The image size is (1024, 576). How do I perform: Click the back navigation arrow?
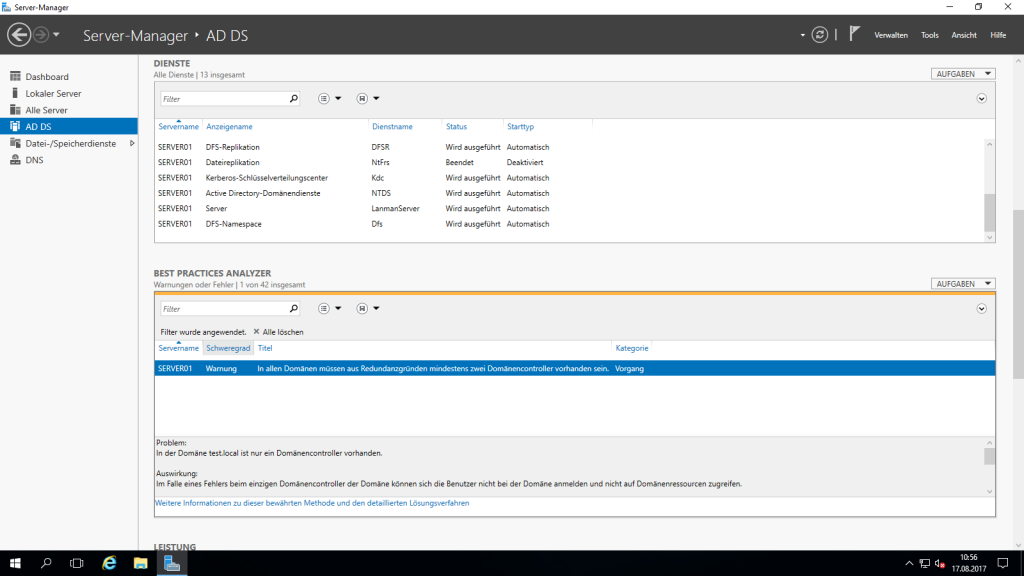pyautogui.click(x=19, y=35)
